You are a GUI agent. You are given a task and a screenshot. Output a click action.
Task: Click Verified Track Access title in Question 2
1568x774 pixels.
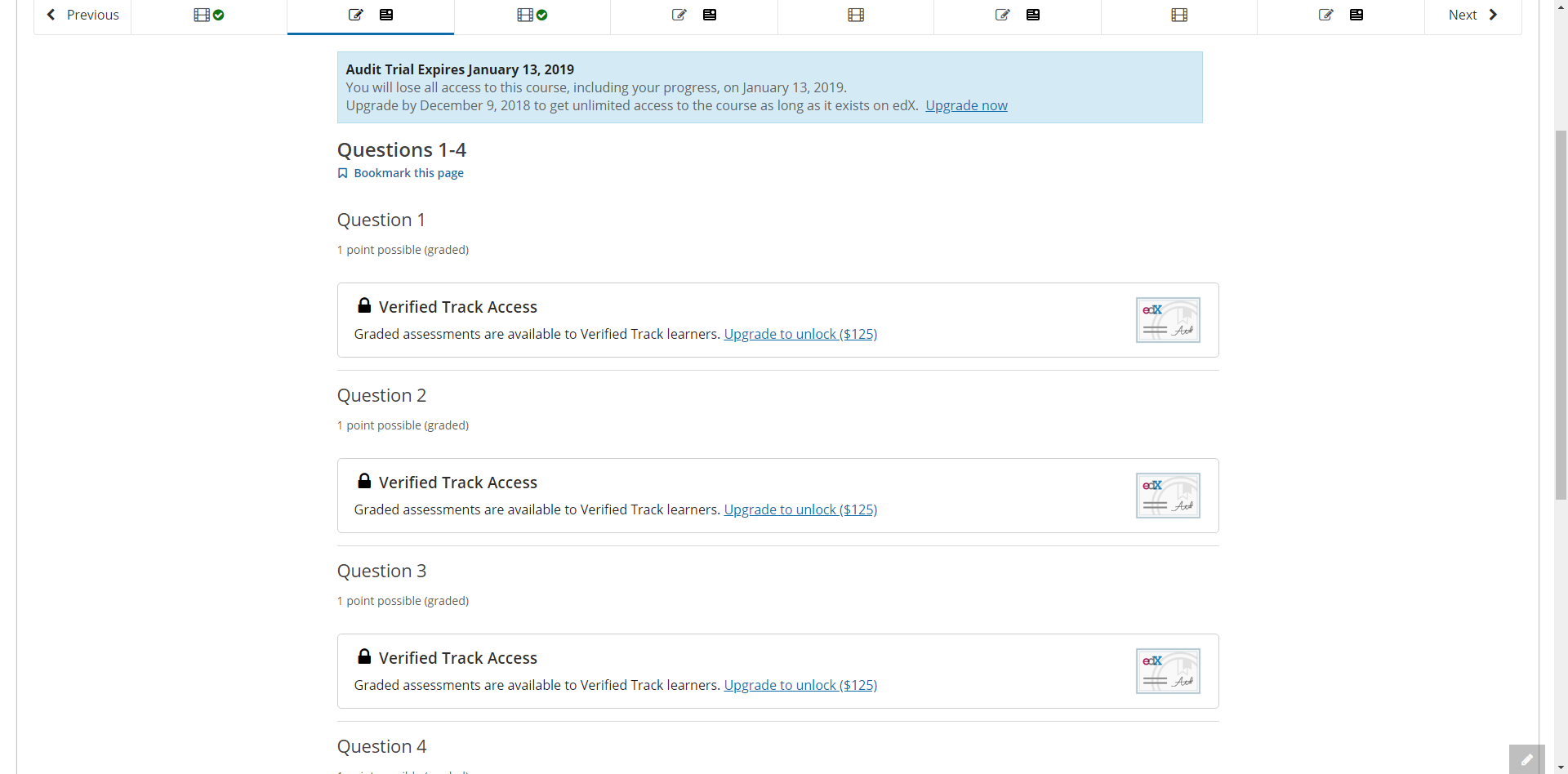click(458, 483)
